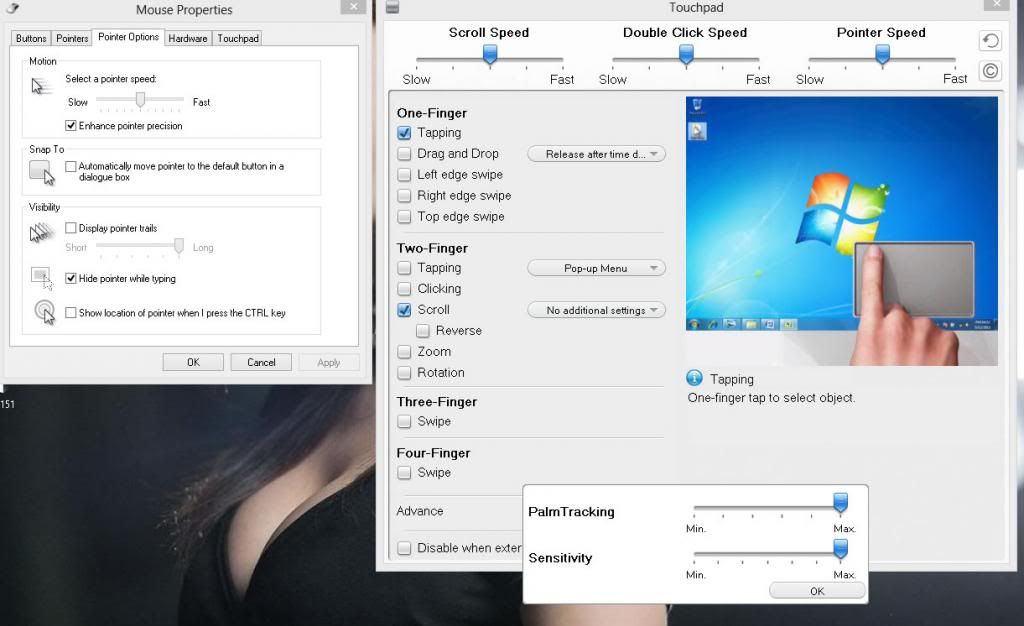This screenshot has height=626, width=1024.
Task: Switch to the Pointers tab
Action: pyautogui.click(x=72, y=39)
